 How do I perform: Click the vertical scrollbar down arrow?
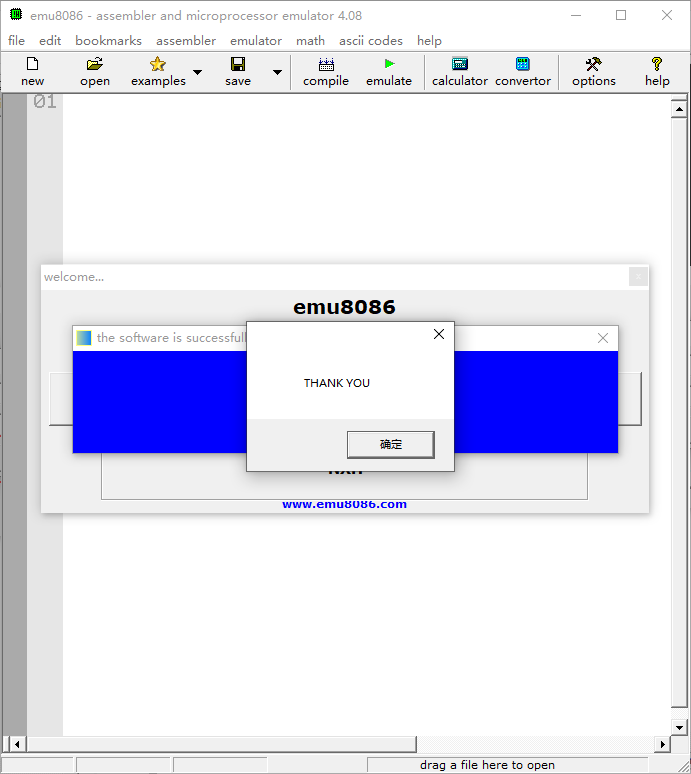[x=679, y=727]
